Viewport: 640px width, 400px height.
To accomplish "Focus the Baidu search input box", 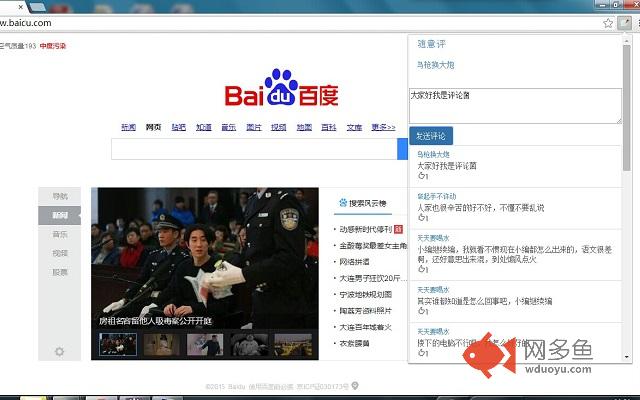I will [254, 149].
